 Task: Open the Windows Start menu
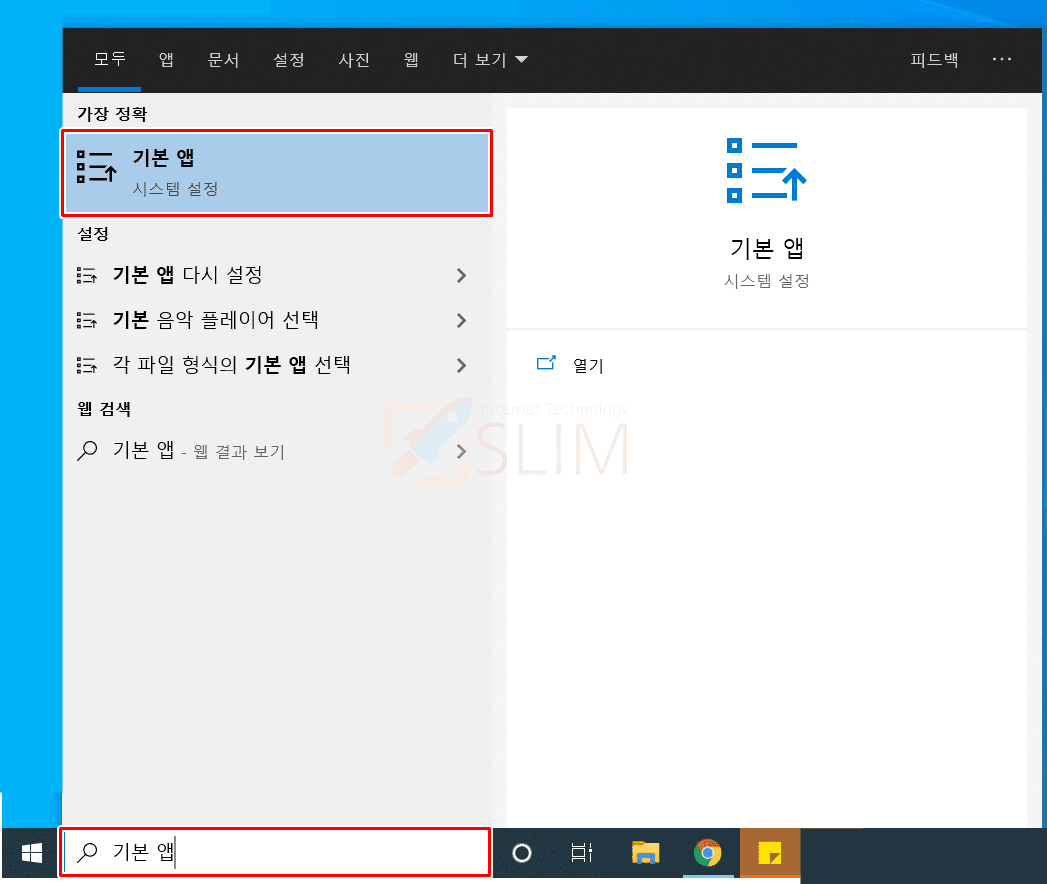coord(31,853)
